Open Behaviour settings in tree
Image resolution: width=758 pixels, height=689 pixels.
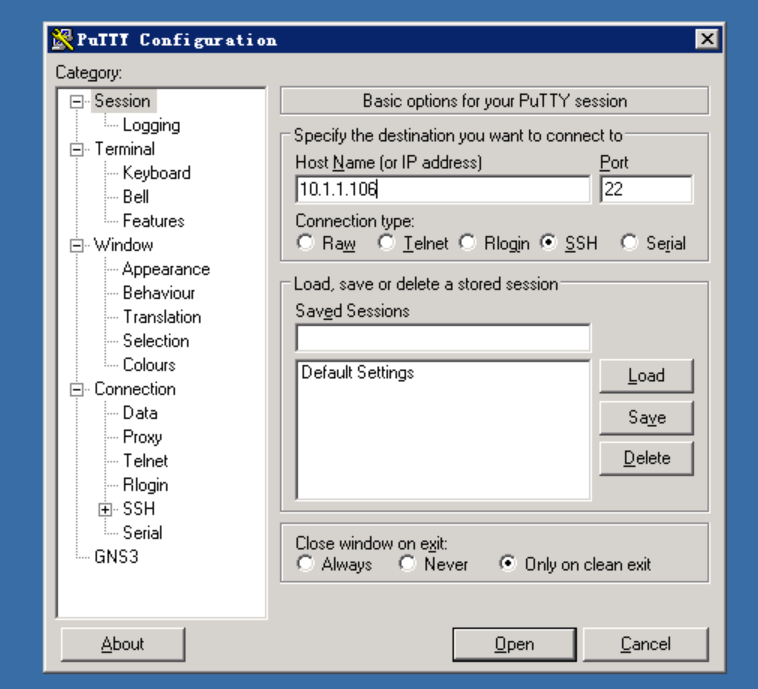tap(159, 293)
